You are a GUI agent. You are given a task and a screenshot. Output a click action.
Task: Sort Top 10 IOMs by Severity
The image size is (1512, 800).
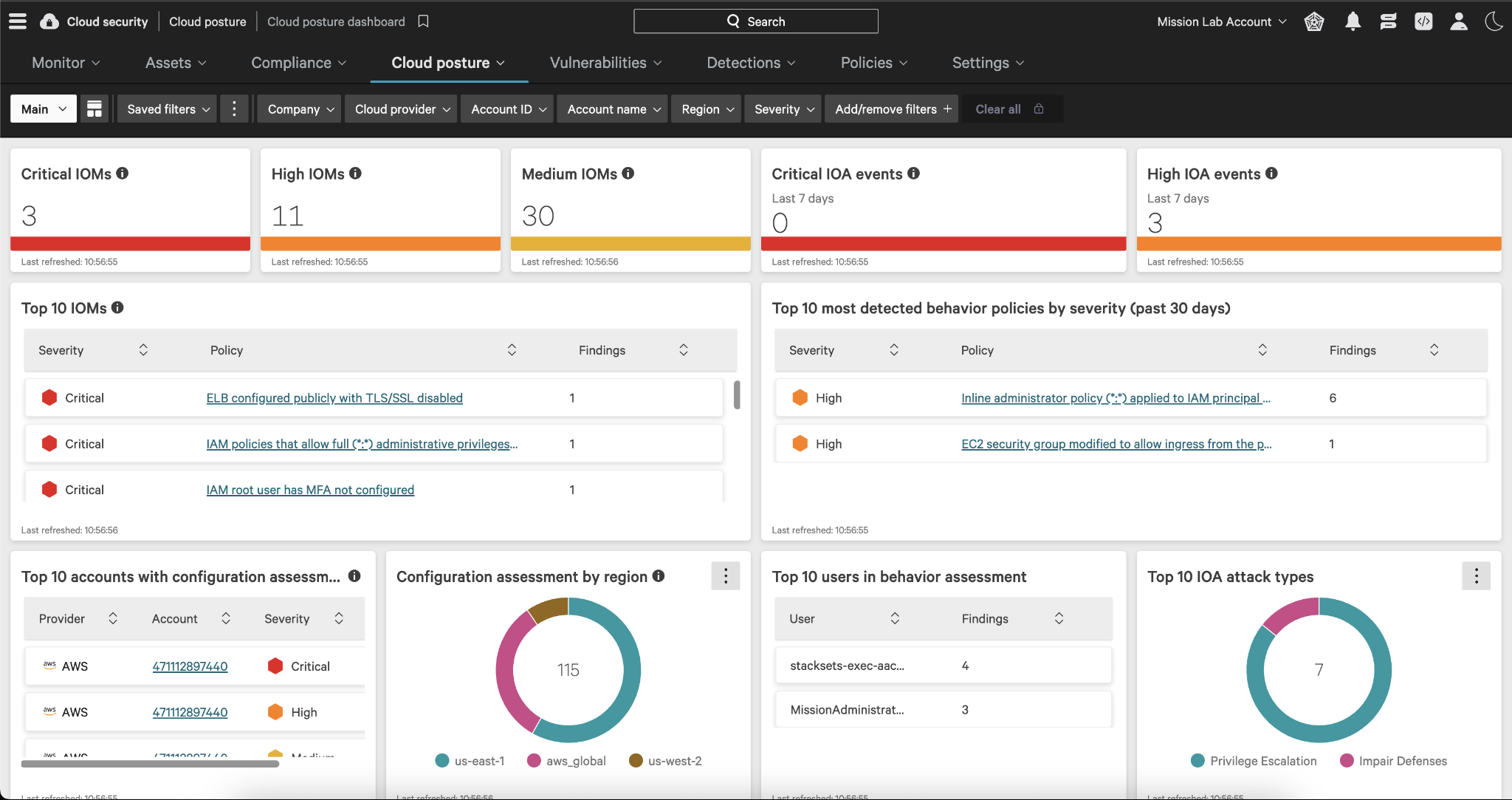tap(143, 350)
